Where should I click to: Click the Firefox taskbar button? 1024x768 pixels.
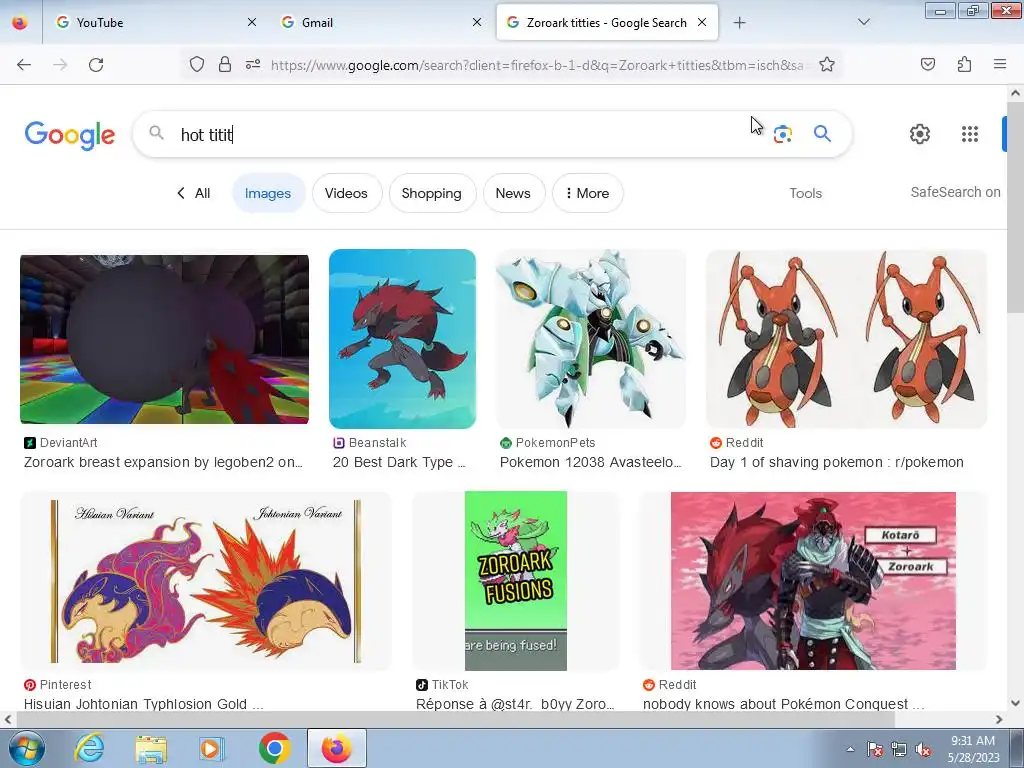point(336,748)
